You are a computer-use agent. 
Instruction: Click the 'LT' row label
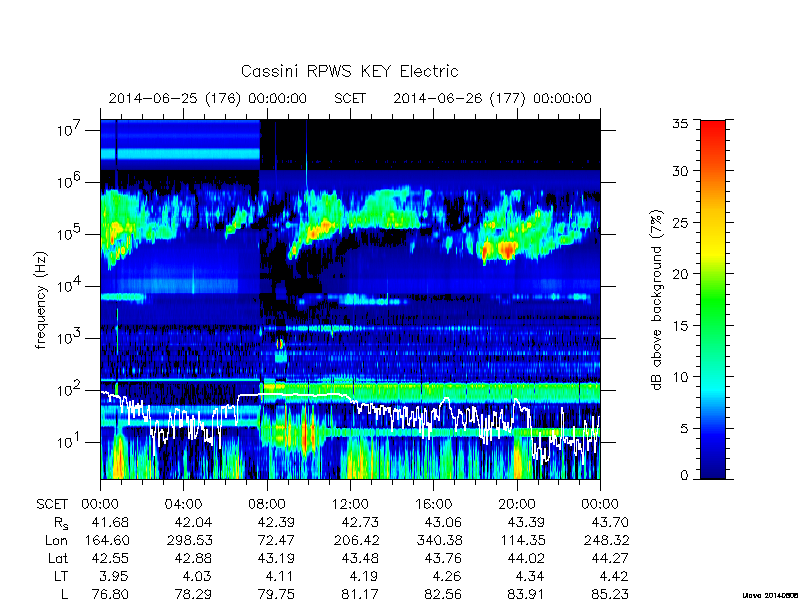pyautogui.click(x=60, y=576)
